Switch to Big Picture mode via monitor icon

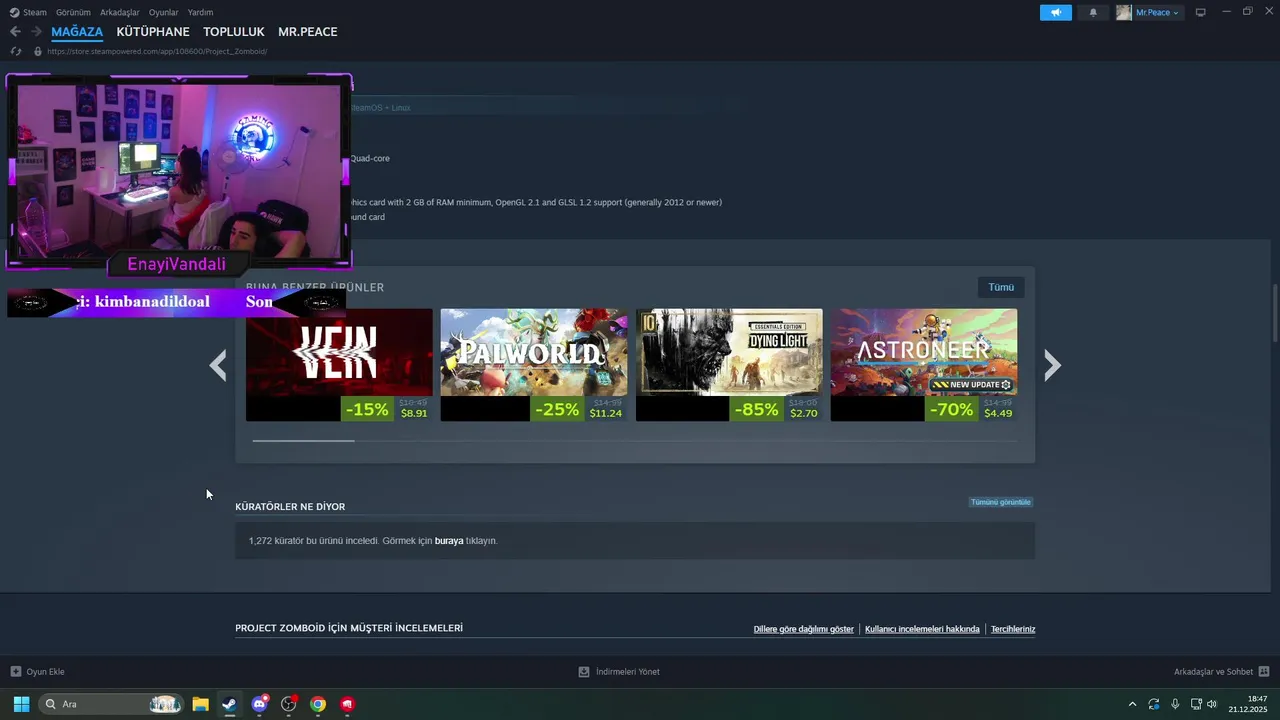[x=1201, y=12]
